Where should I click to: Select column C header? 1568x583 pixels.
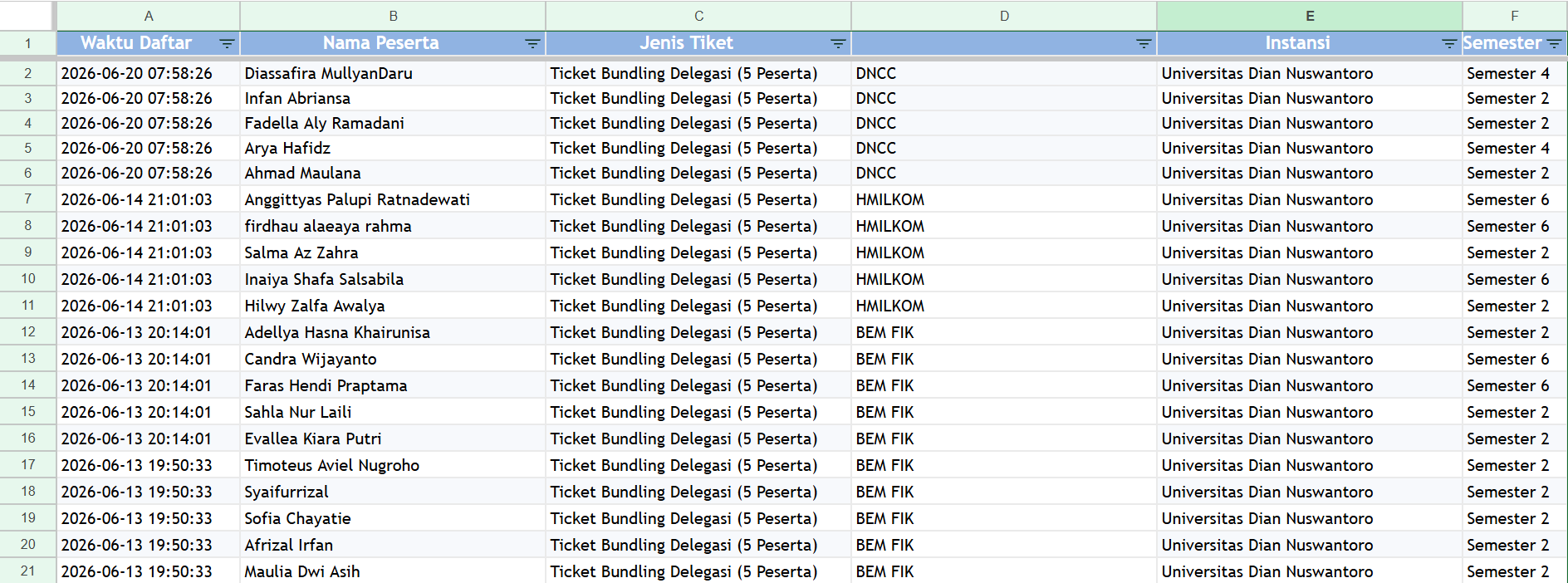698,16
